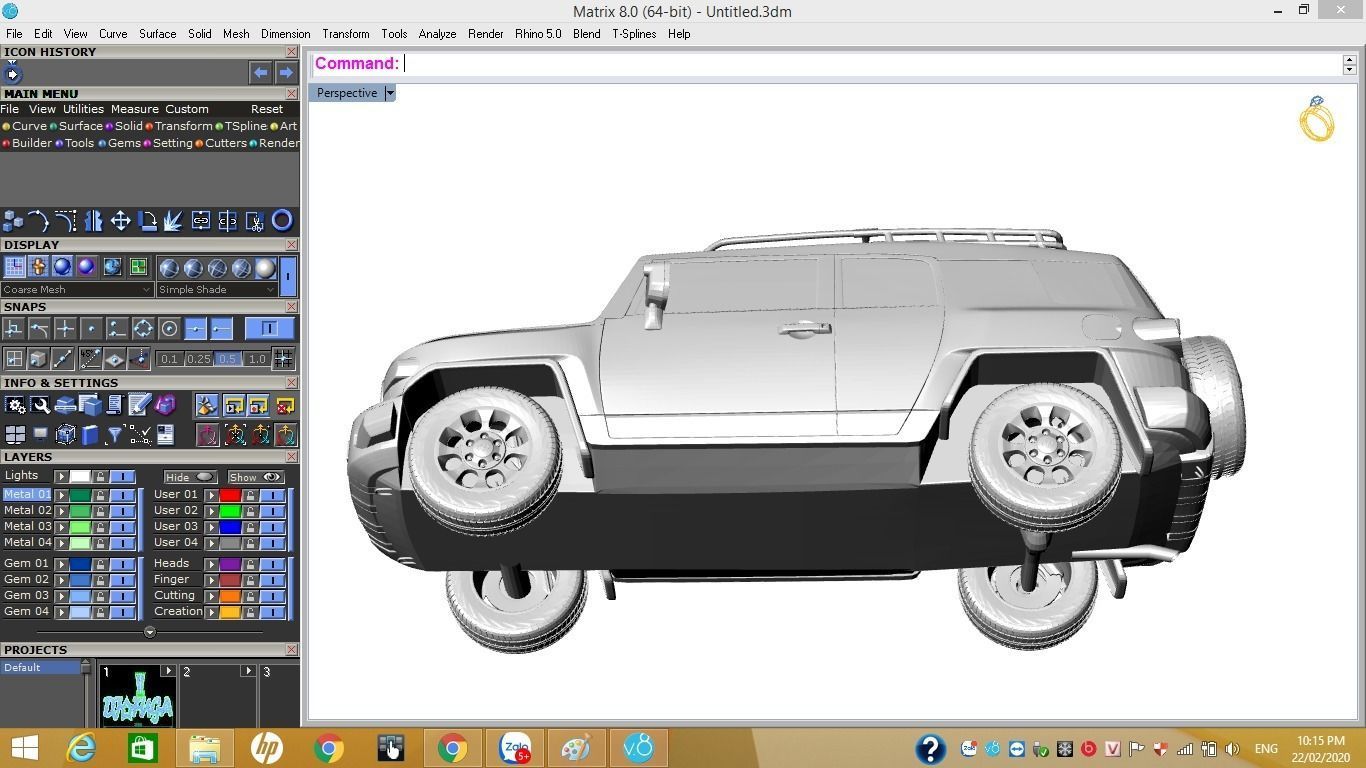
Task: Click the three cubes icon in Main Menu
Action: coord(13,220)
